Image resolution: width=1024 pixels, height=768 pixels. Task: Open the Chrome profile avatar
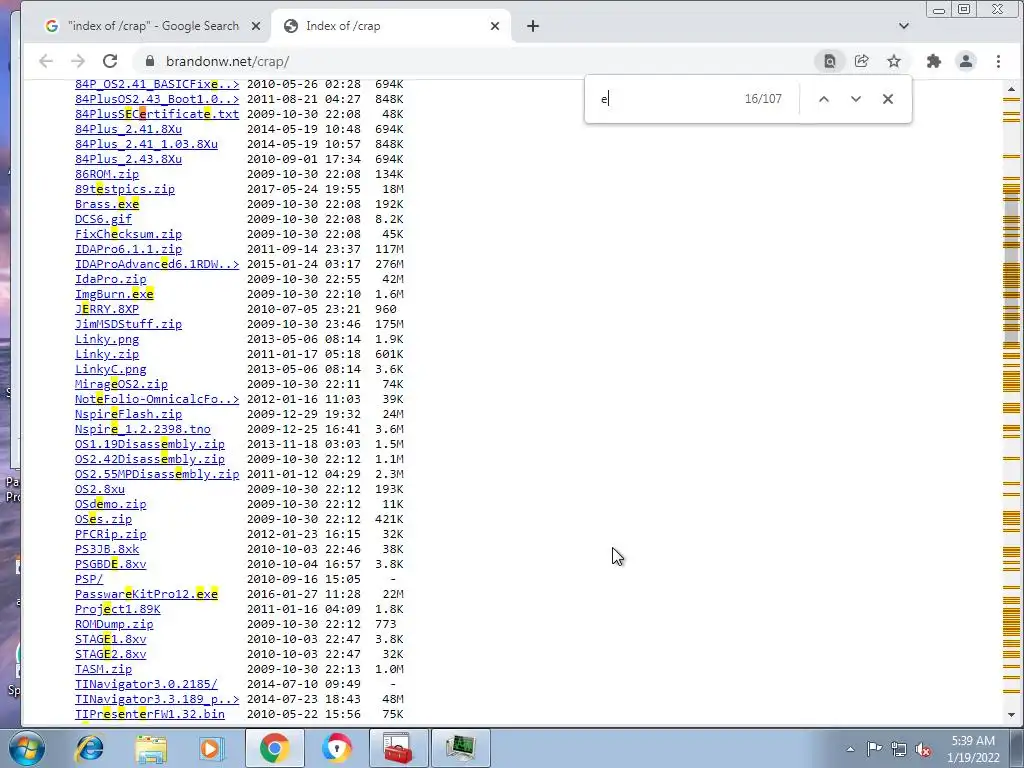(966, 61)
